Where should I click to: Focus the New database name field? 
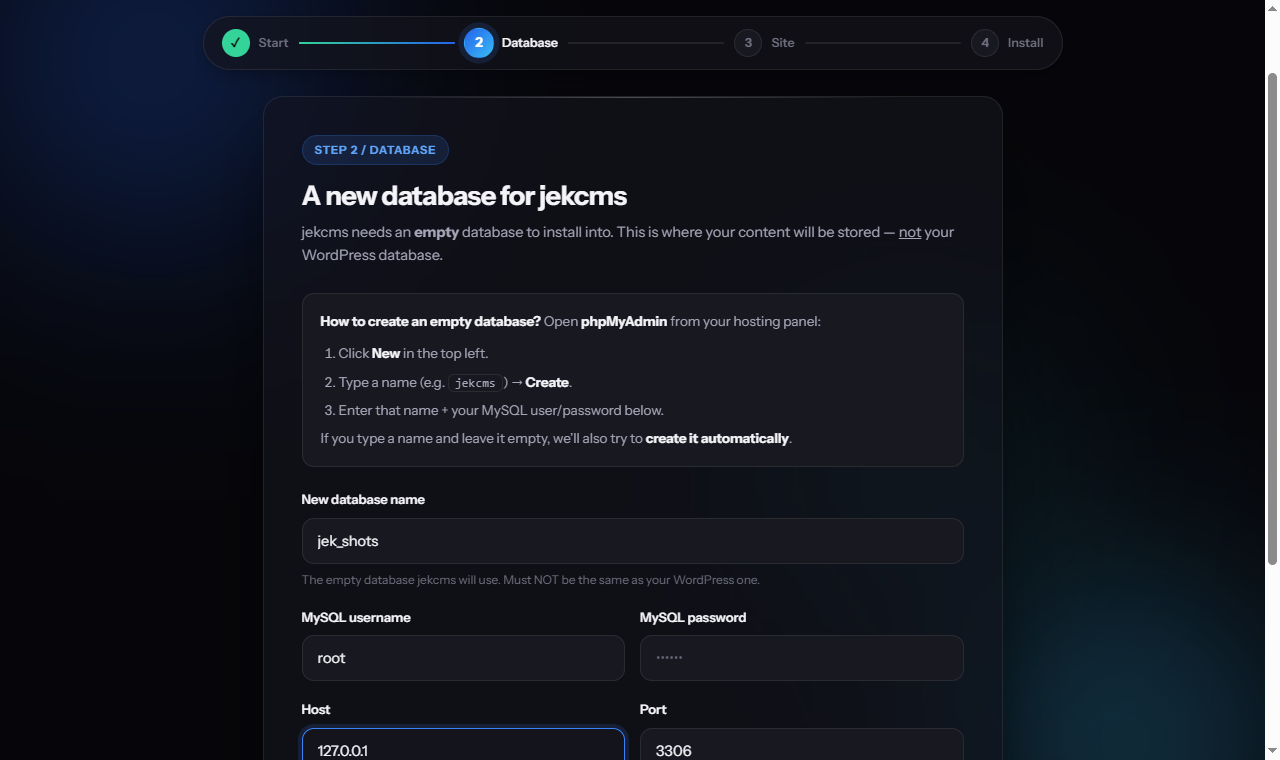pos(633,541)
